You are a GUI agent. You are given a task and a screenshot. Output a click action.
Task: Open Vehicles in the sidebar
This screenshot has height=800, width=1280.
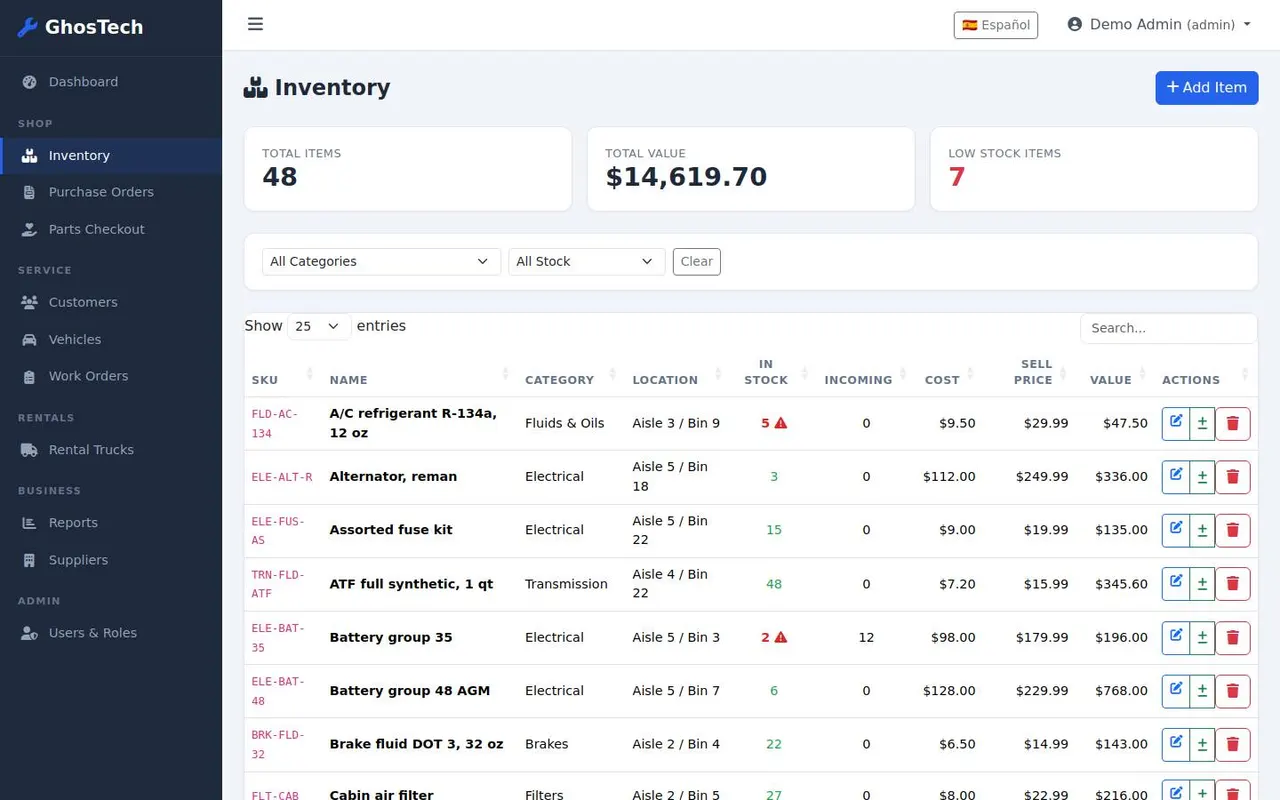(x=111, y=339)
